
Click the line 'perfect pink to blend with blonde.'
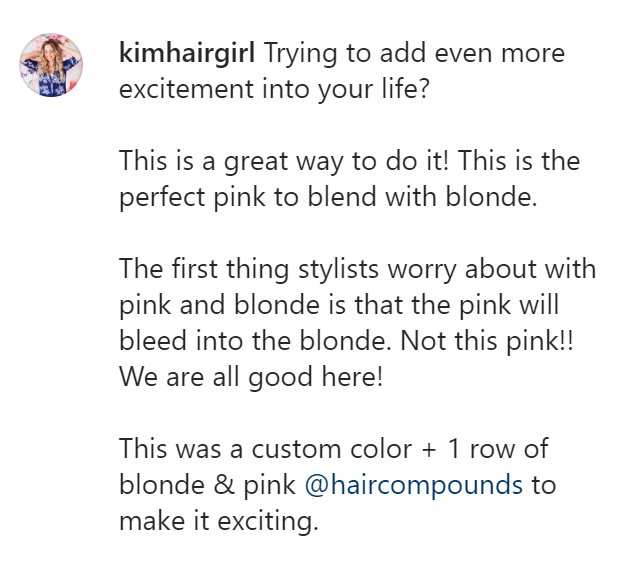(328, 198)
